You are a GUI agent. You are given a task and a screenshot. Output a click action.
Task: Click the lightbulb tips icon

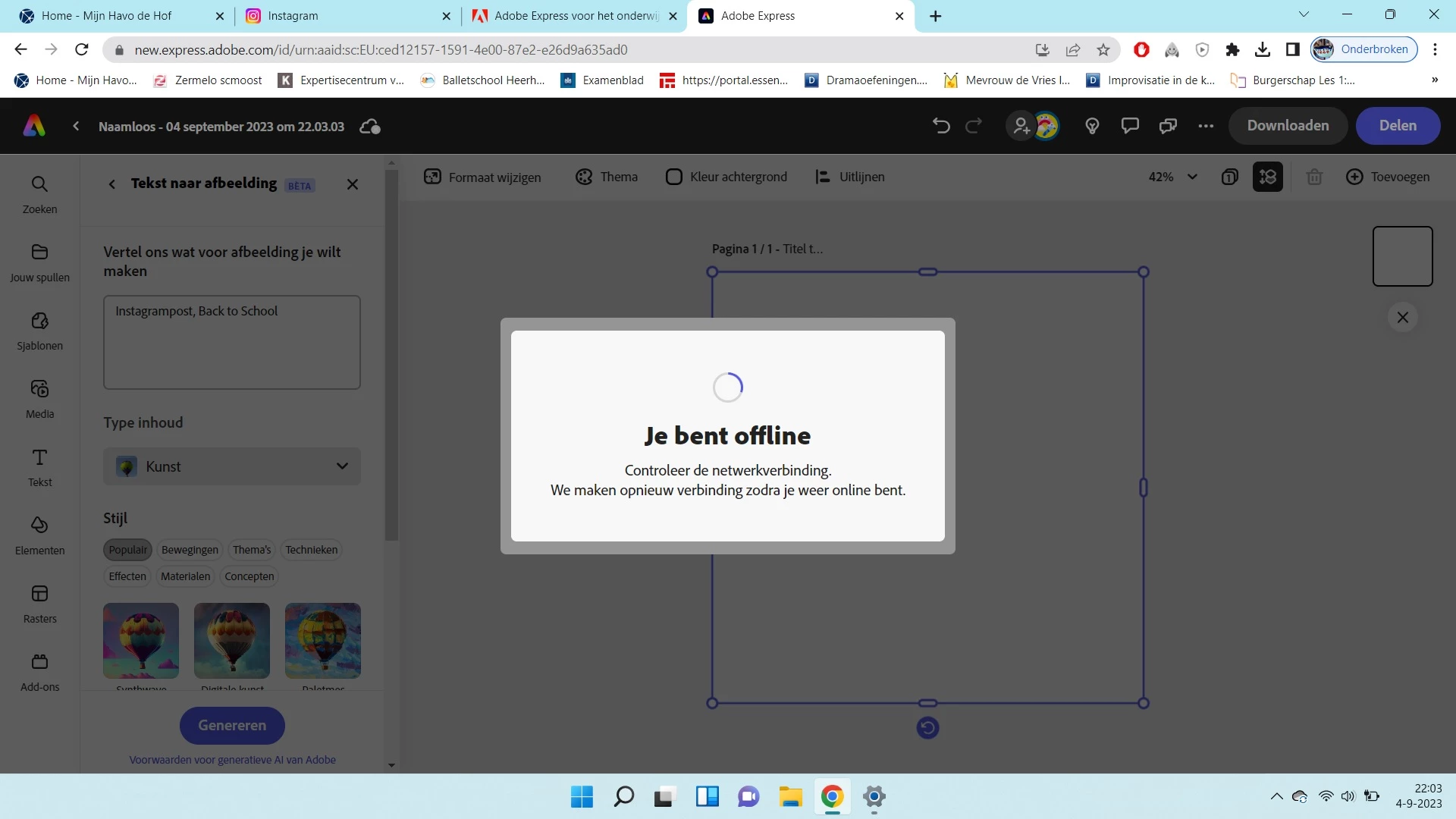[1092, 126]
